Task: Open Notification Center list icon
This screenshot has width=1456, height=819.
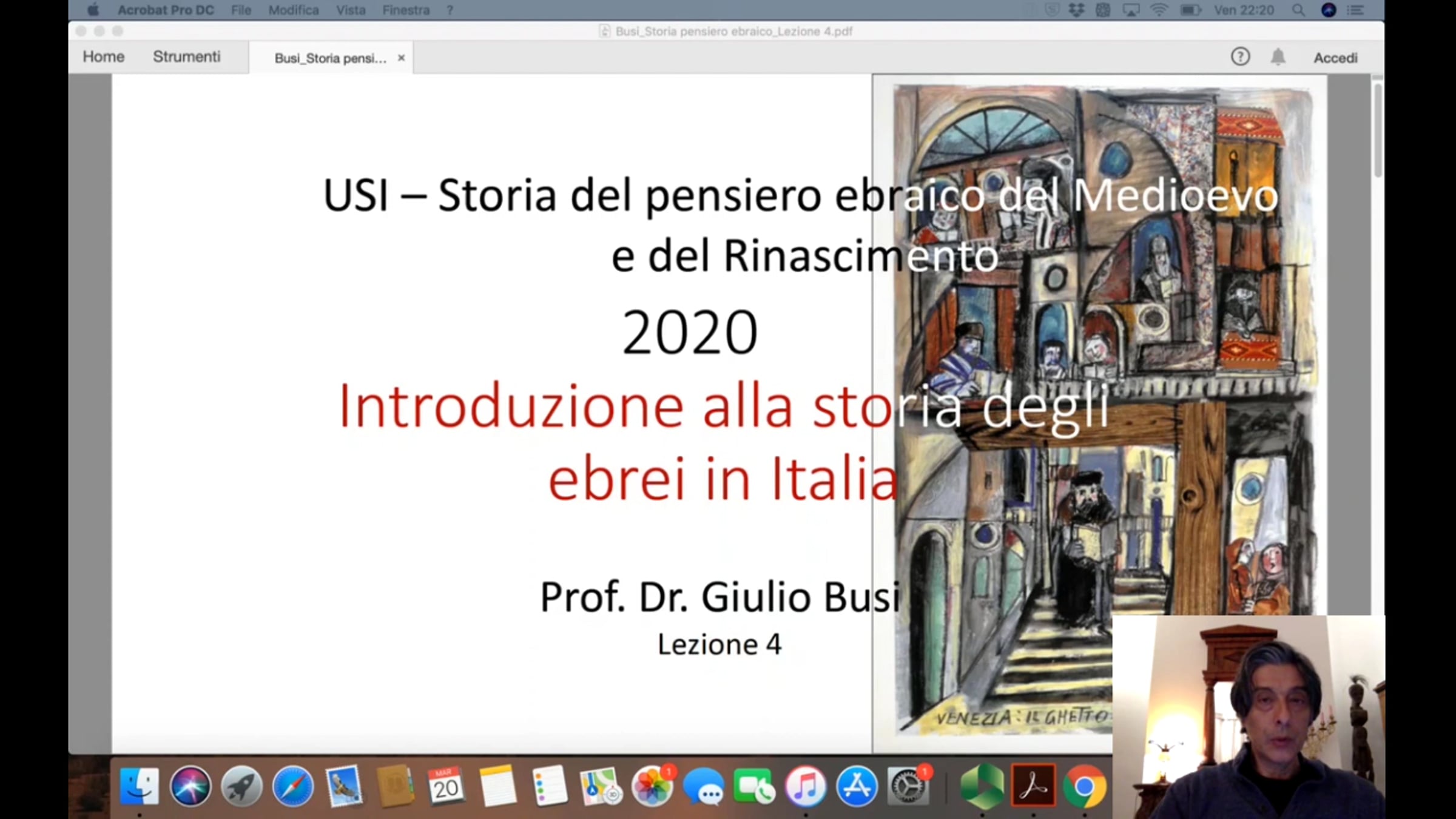Action: point(1355,10)
